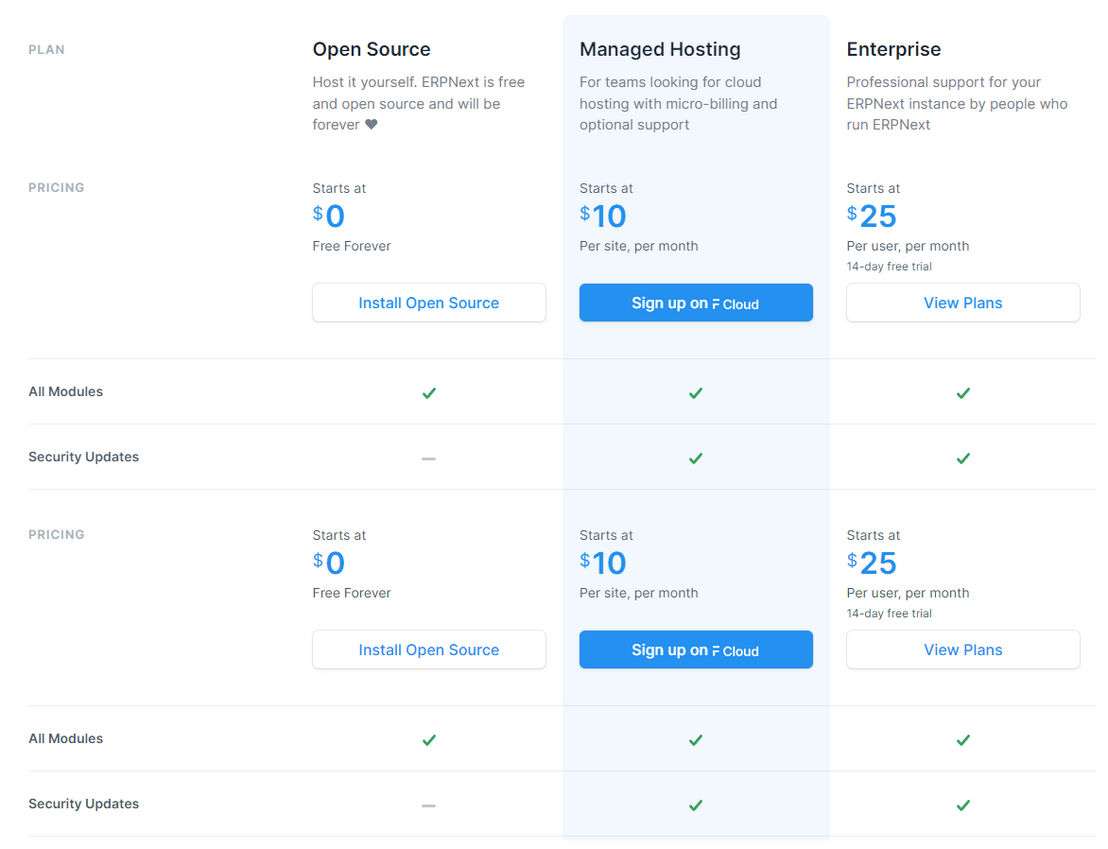Click Managed Hosting checkmark in second All Modules row

(x=696, y=740)
